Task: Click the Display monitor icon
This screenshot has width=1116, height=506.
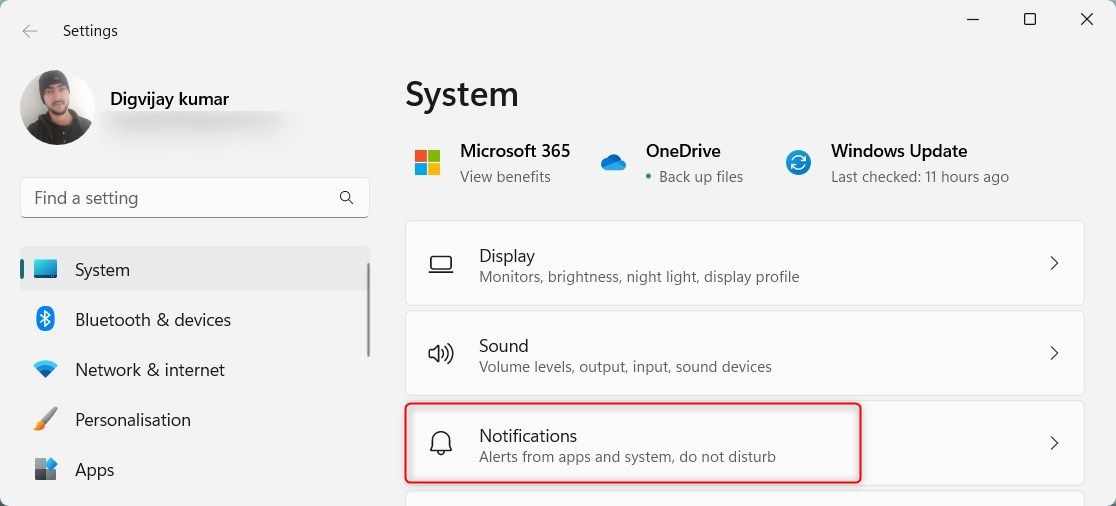Action: 440,264
